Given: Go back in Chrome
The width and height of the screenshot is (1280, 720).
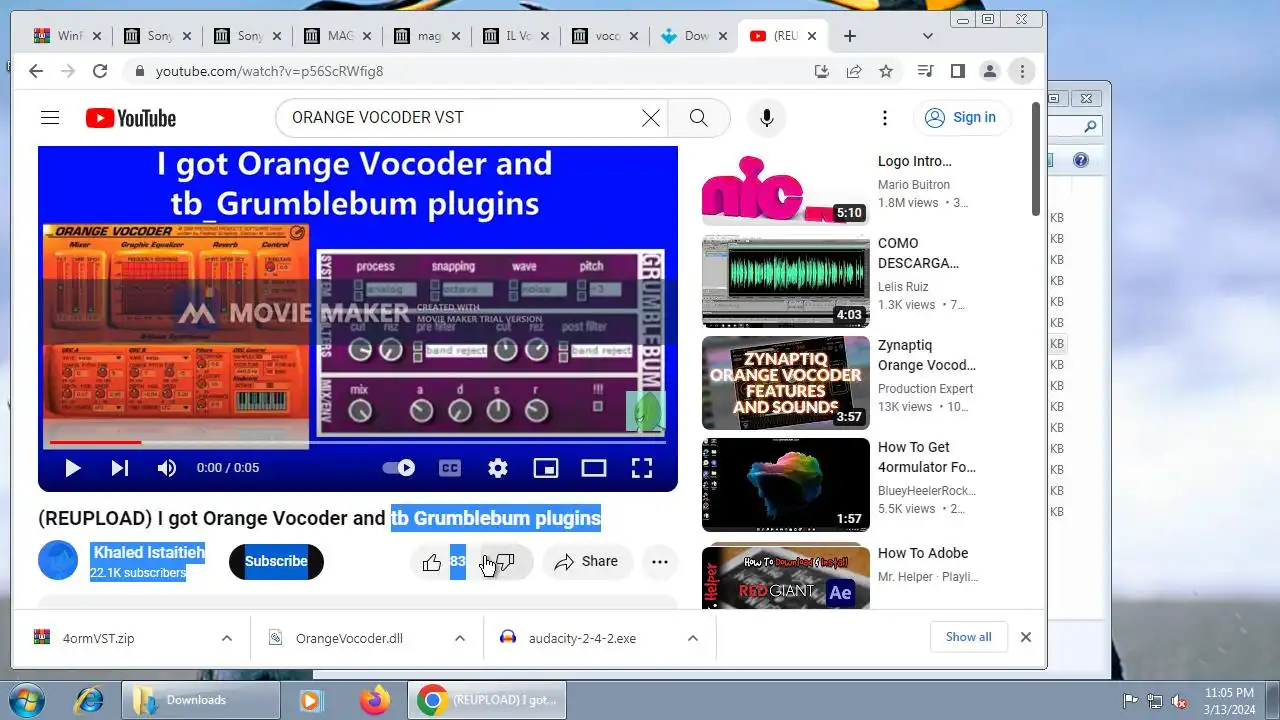Looking at the screenshot, I should [36, 71].
